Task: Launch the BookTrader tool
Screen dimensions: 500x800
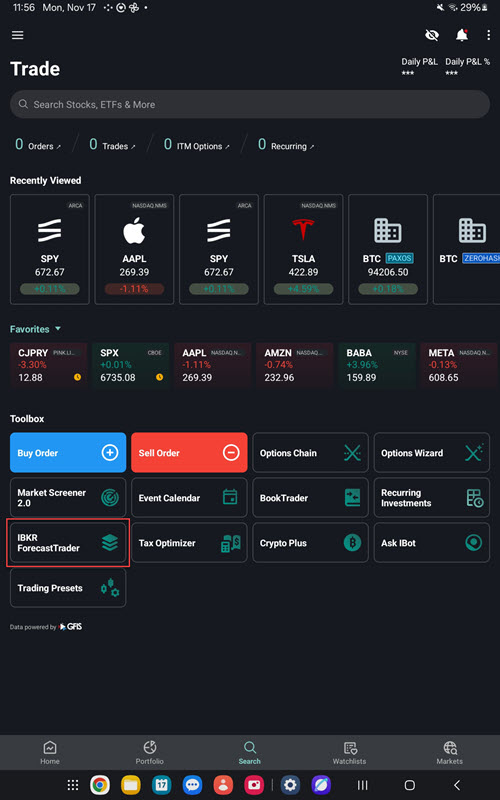Action: pos(310,497)
